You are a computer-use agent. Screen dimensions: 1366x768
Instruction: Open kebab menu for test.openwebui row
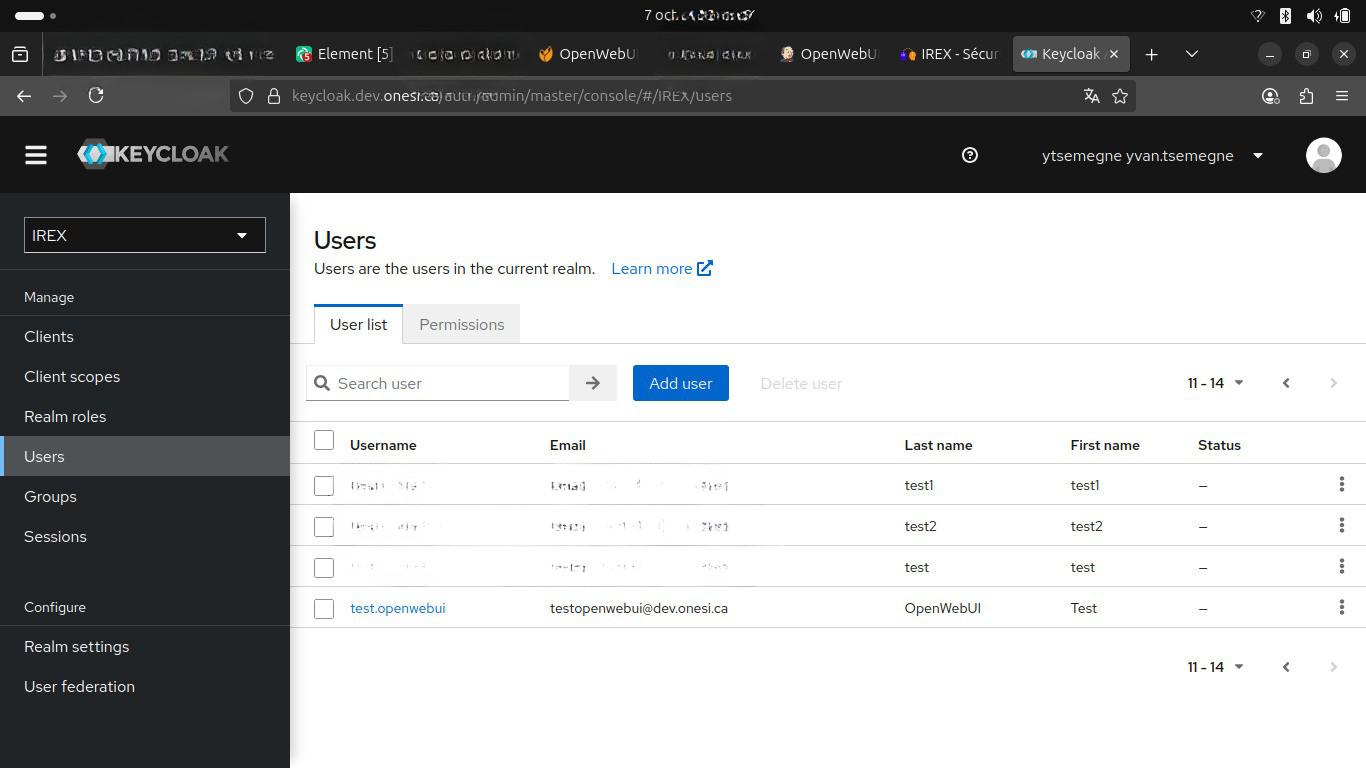[x=1341, y=608]
